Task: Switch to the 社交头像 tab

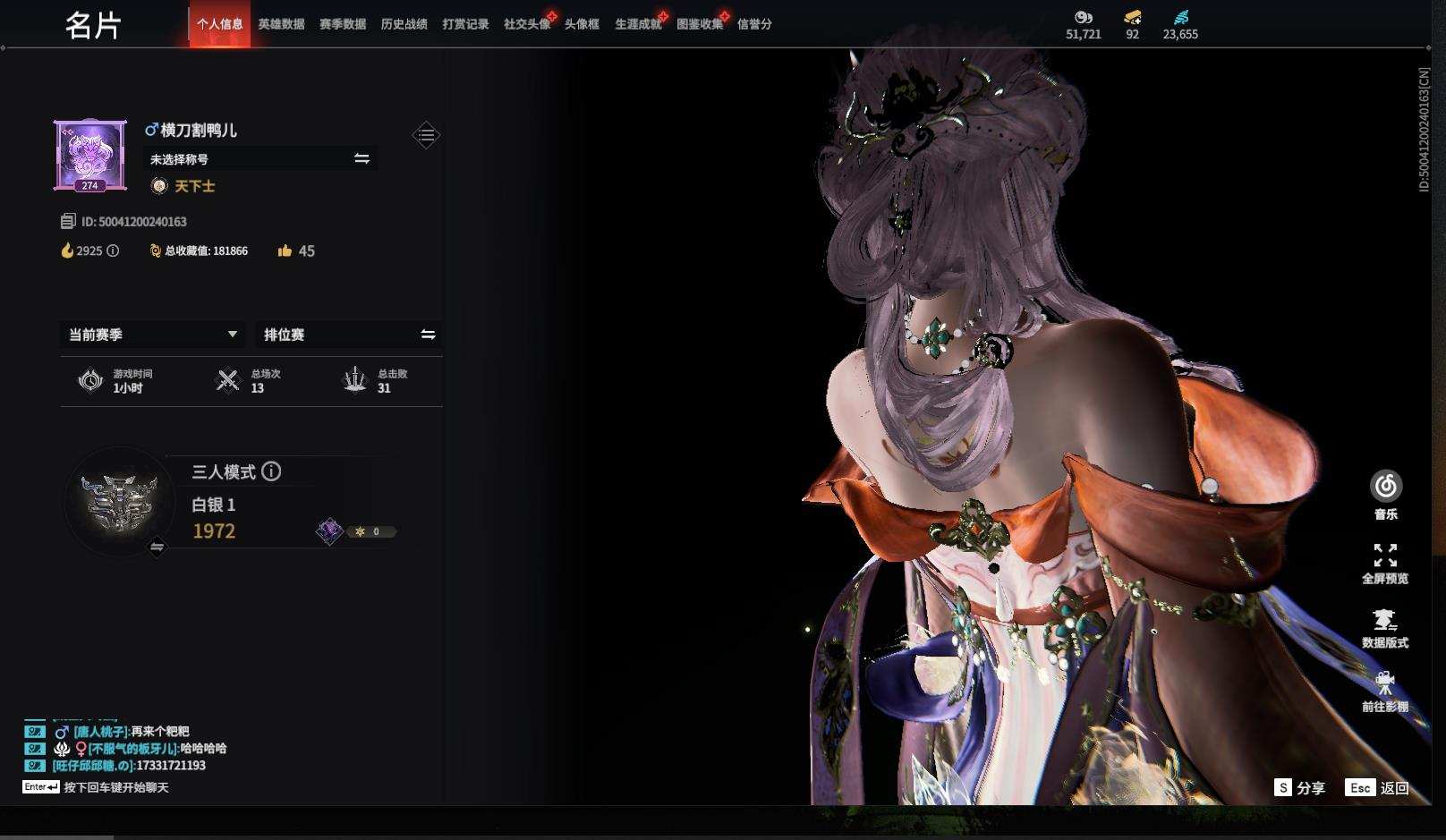Action: click(527, 24)
